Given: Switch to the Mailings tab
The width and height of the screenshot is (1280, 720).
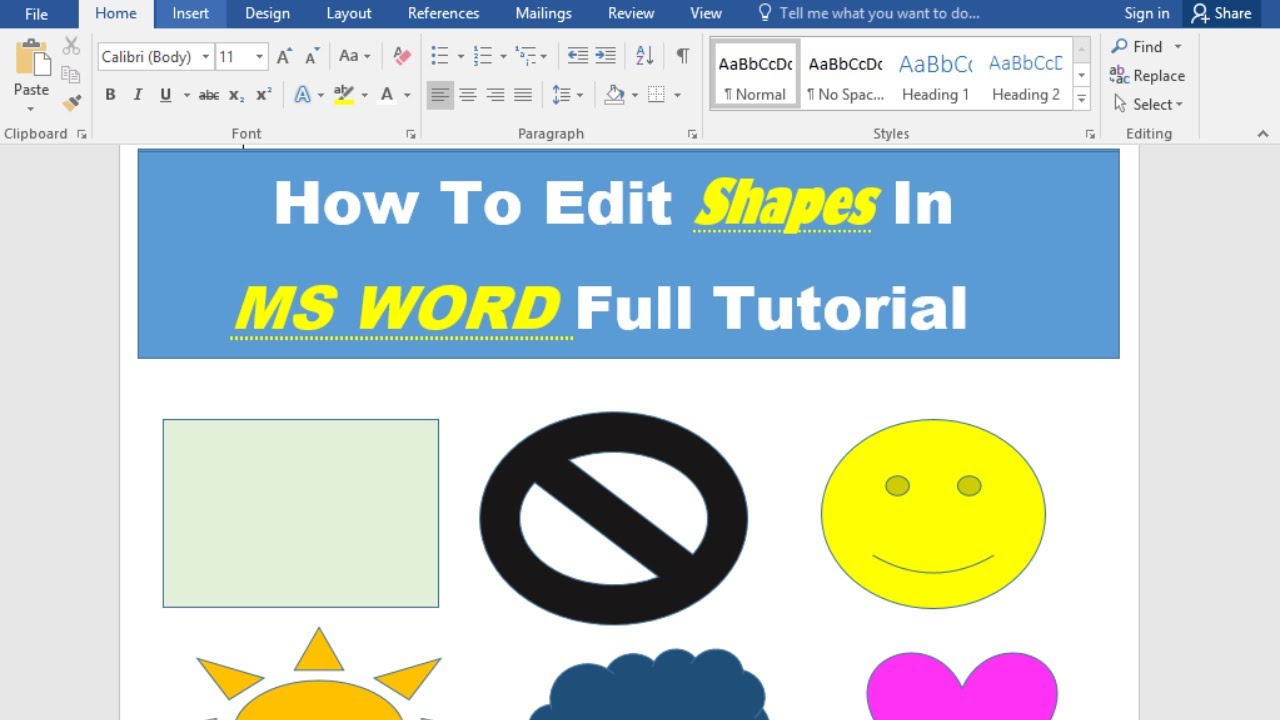Looking at the screenshot, I should coord(543,13).
